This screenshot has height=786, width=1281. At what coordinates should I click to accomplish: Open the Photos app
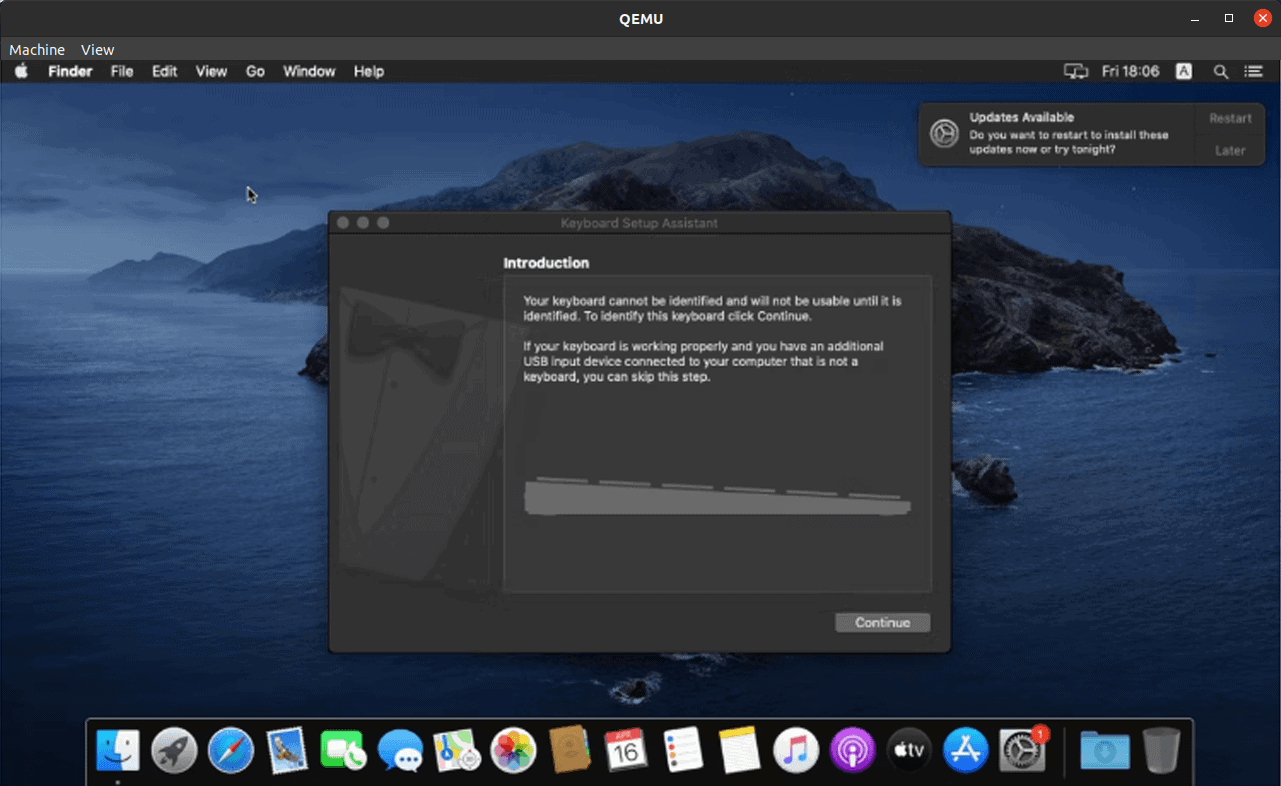click(x=513, y=750)
